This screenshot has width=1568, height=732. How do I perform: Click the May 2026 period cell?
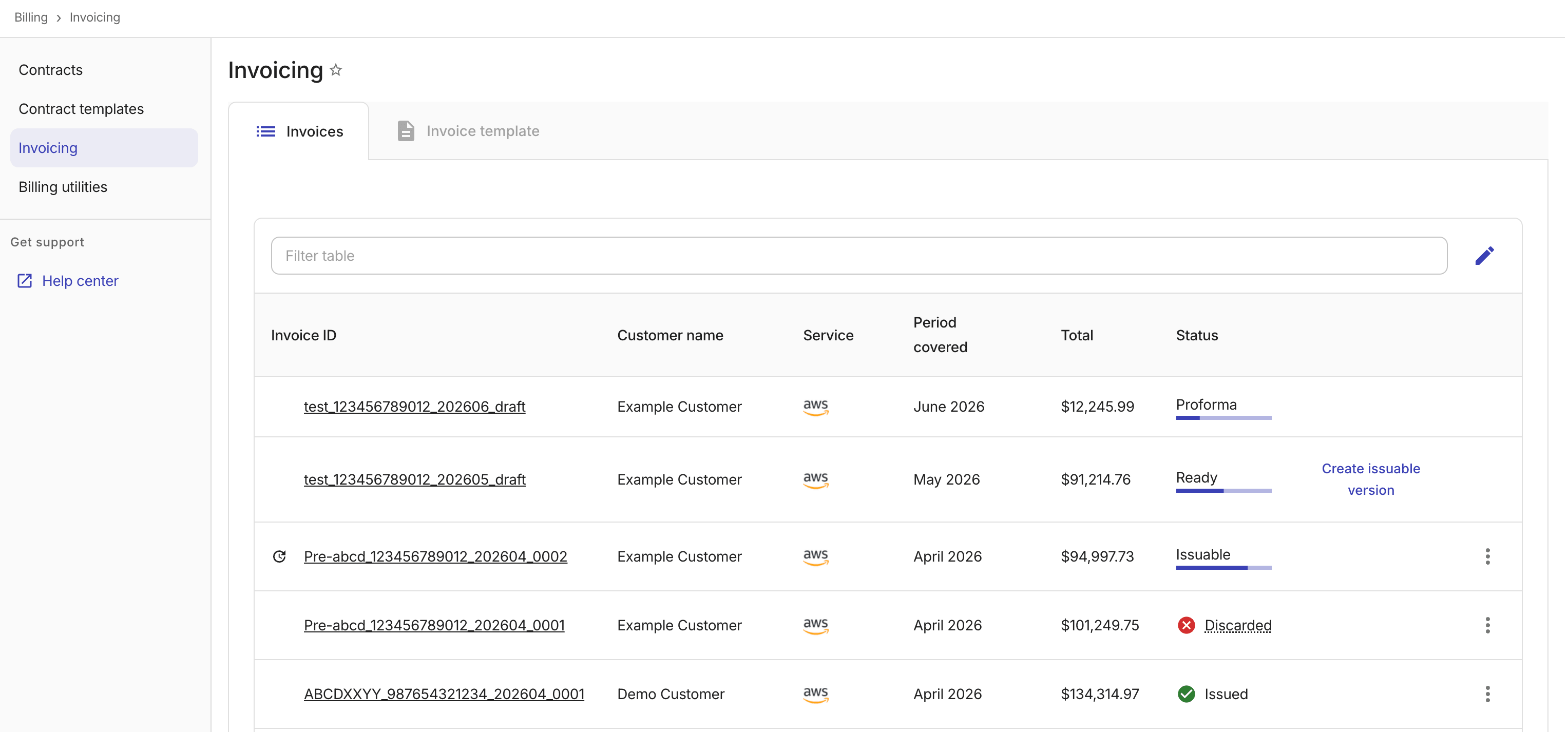tap(947, 479)
